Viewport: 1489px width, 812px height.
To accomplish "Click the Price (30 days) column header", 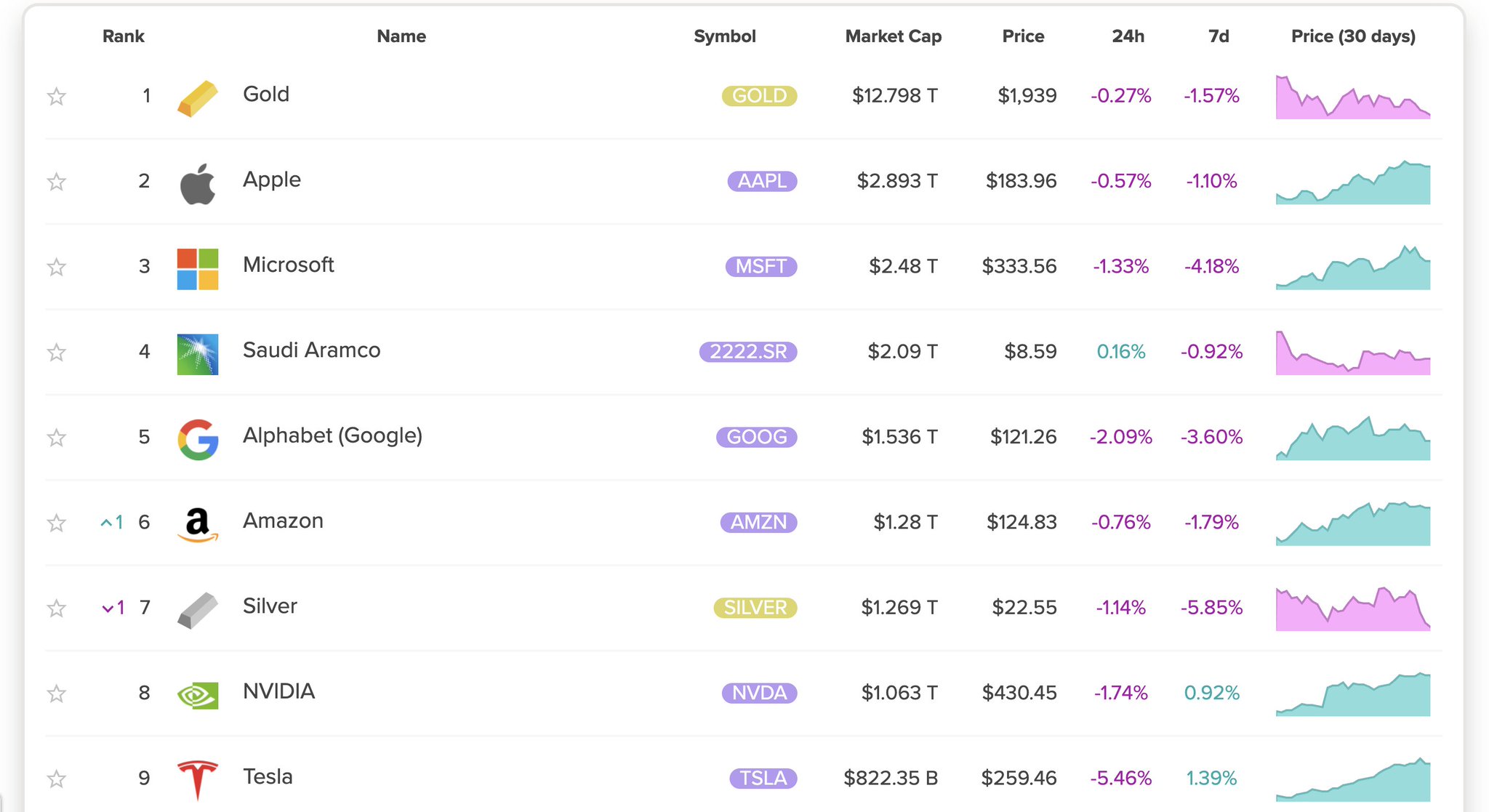I will (1353, 36).
